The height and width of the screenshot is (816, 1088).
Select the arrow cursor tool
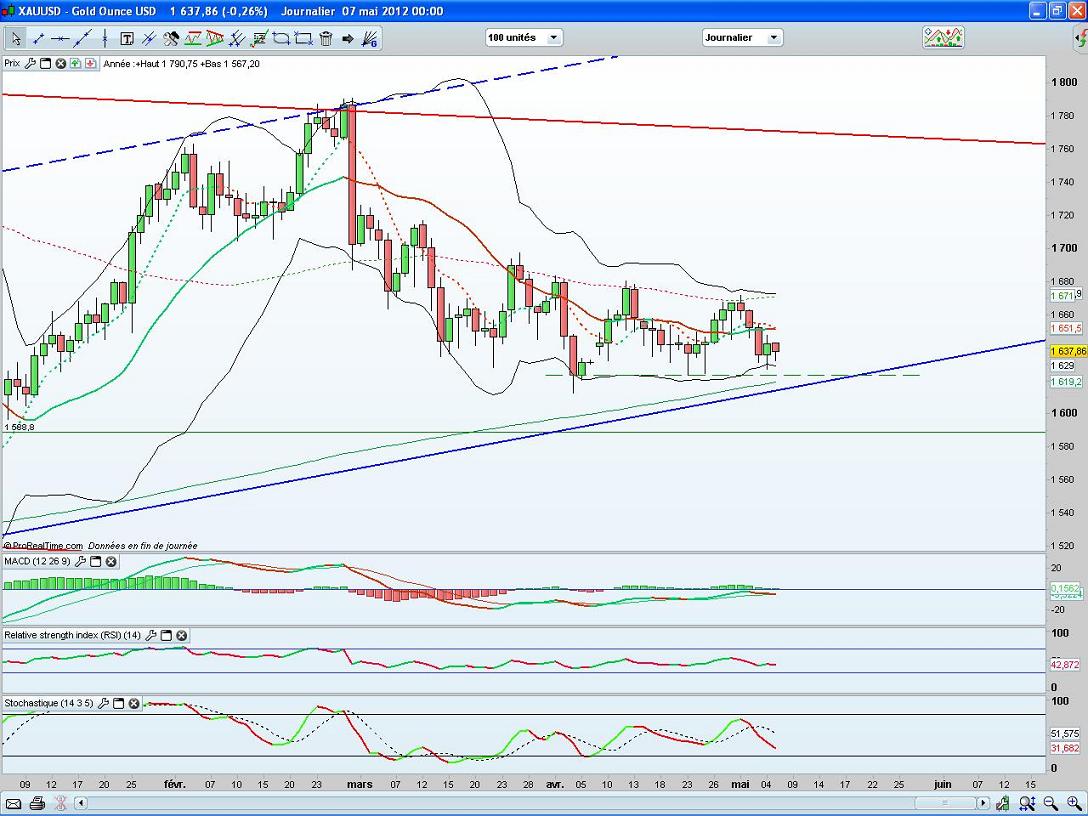pos(15,39)
